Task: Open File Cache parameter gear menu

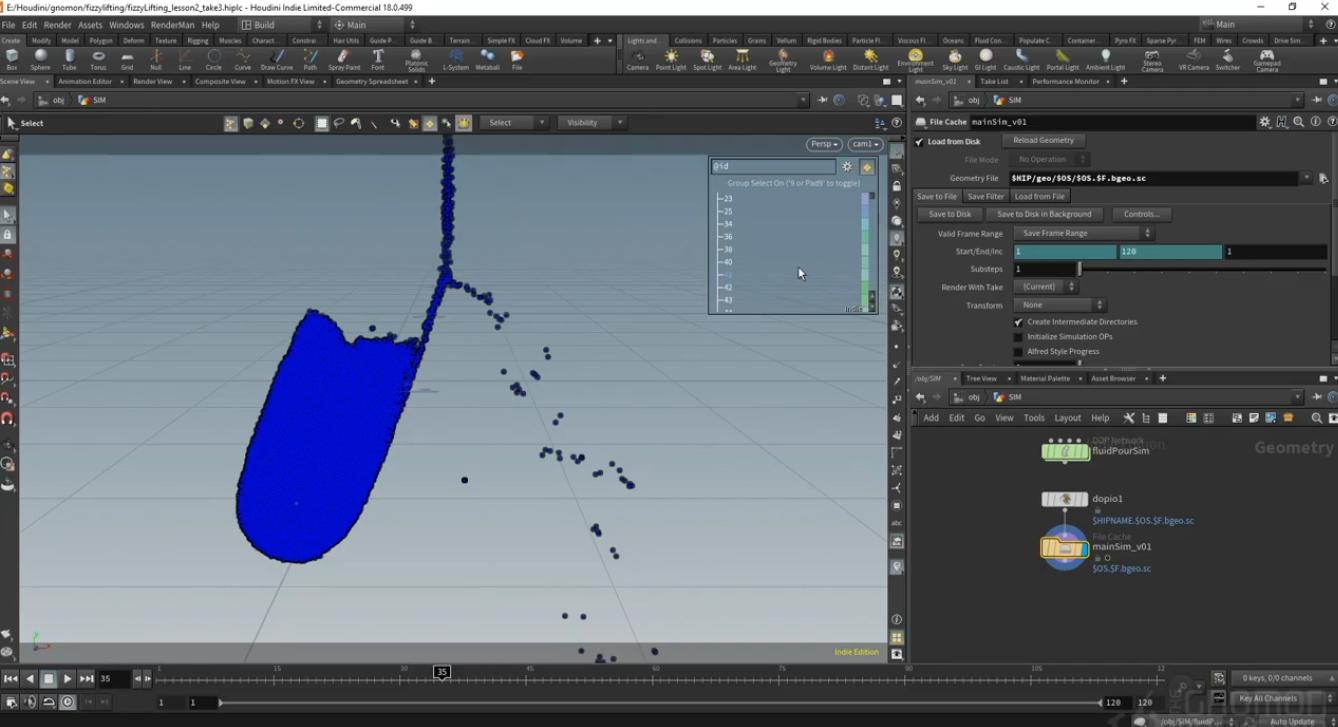Action: click(x=1265, y=122)
